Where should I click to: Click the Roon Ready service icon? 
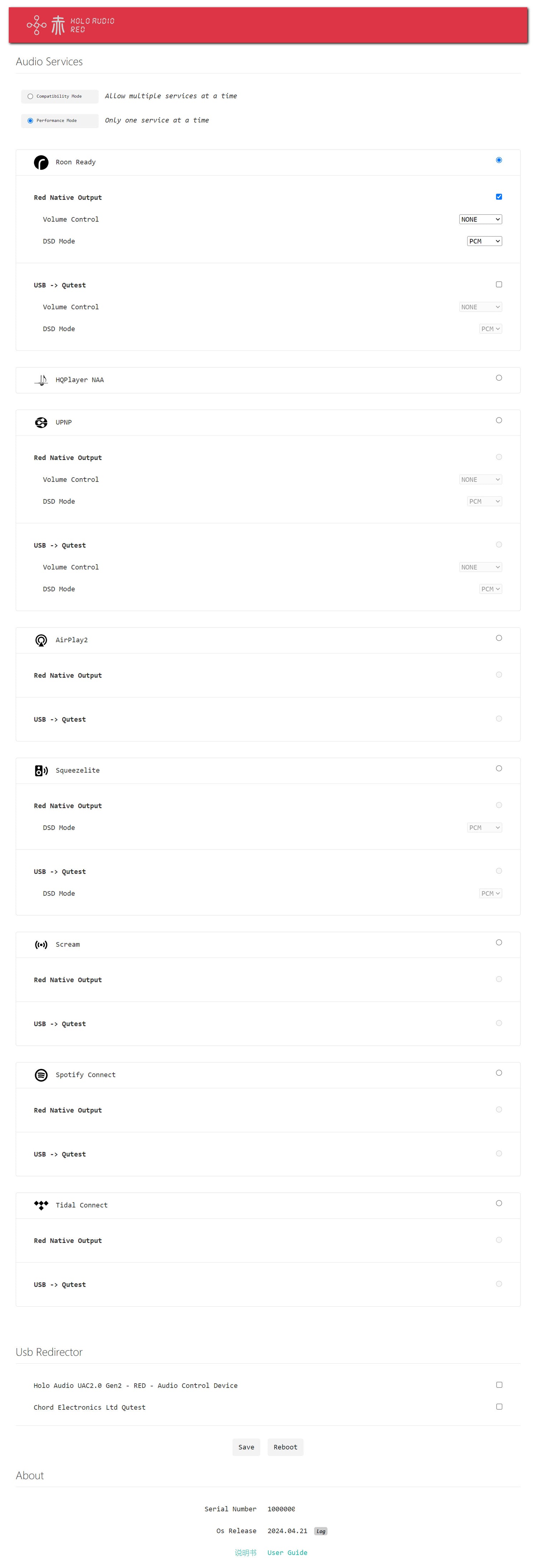coord(41,163)
